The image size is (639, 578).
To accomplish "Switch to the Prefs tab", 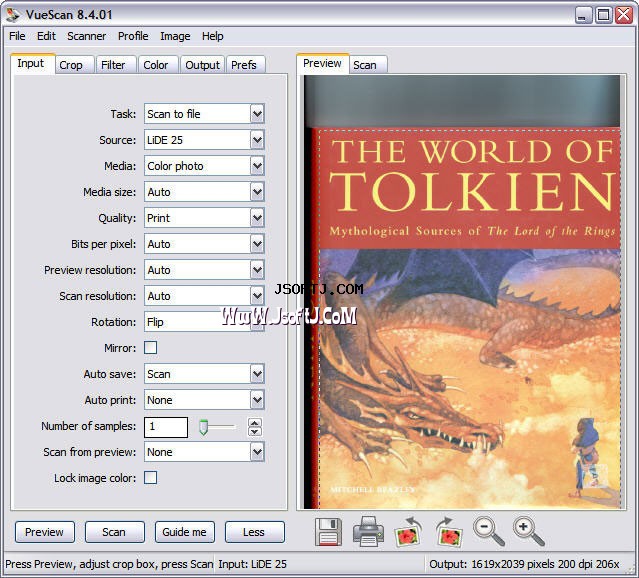I will click(245, 65).
